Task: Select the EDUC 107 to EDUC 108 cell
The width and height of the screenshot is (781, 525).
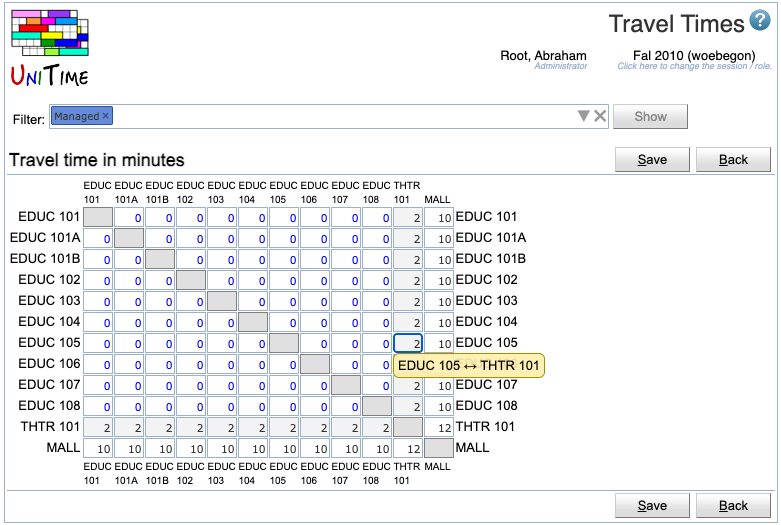Action: pyautogui.click(x=377, y=386)
